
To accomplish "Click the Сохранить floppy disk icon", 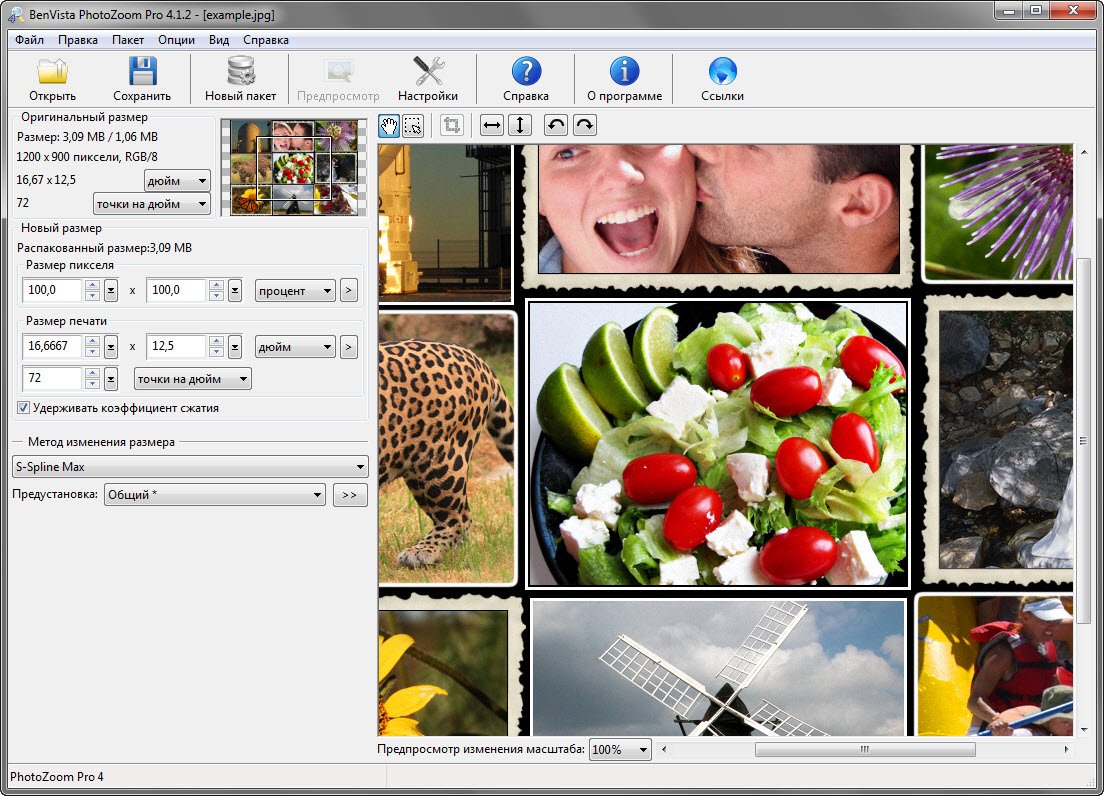I will click(x=141, y=73).
